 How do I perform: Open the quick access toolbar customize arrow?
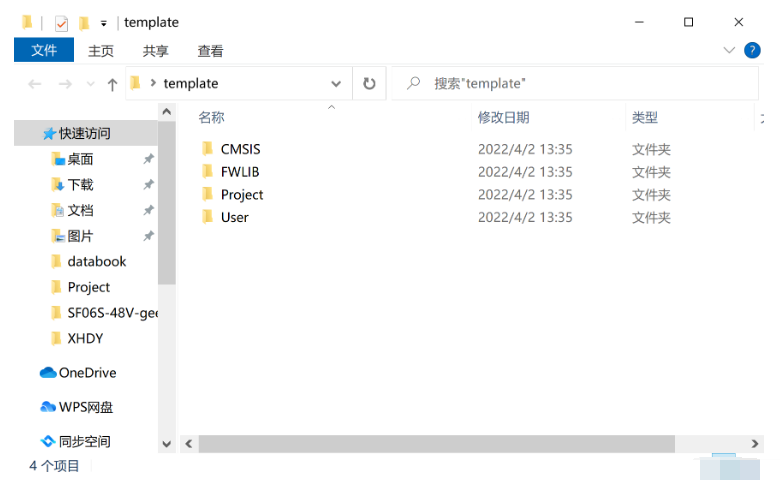(x=103, y=23)
